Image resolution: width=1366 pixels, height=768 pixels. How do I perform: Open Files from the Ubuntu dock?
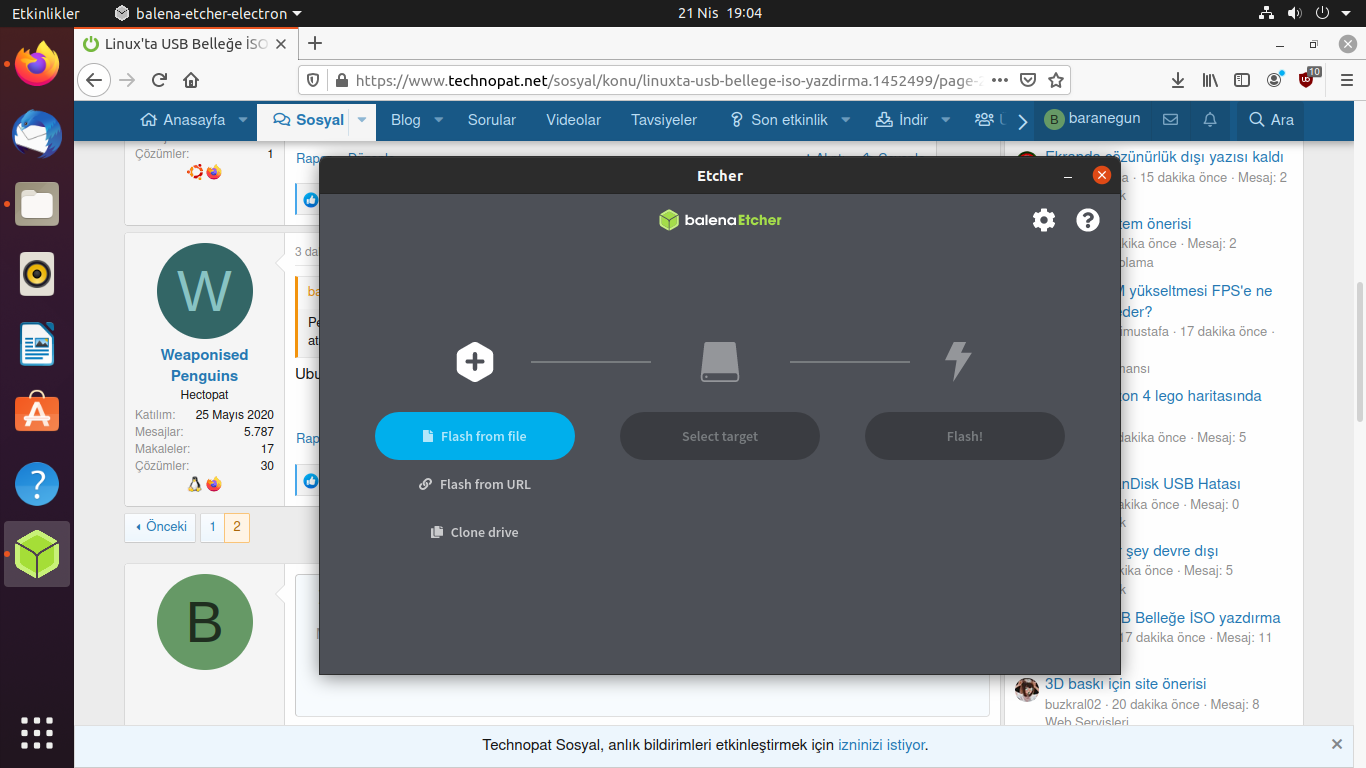tap(37, 204)
